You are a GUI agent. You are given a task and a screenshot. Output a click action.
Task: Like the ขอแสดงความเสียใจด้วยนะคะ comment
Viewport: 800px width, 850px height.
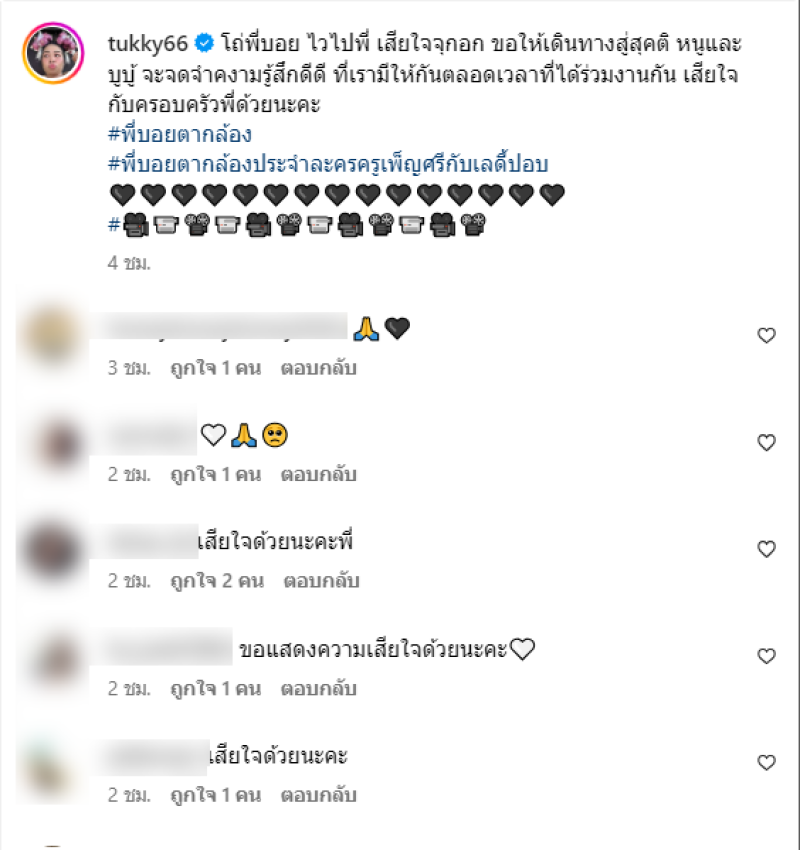766,656
